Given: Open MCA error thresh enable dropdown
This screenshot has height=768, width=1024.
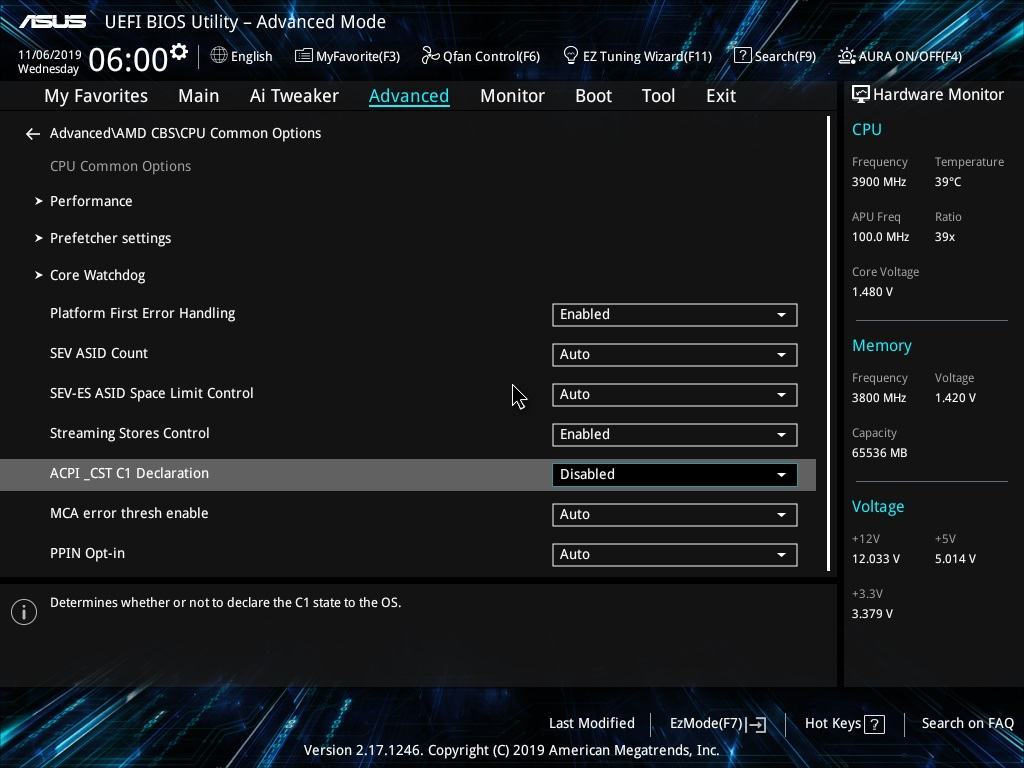Looking at the screenshot, I should [675, 515].
